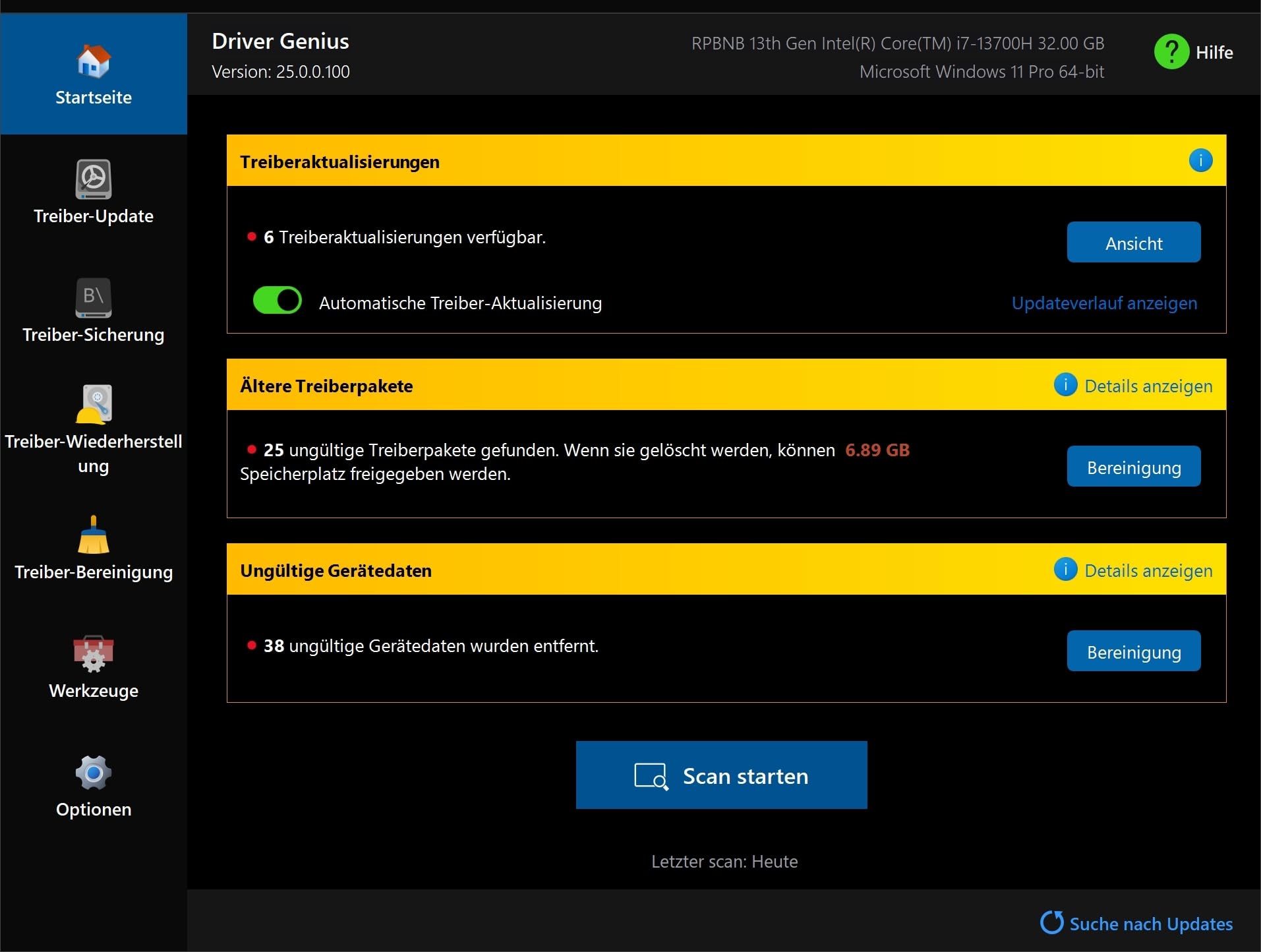Select the Treiber-Wiederherstellung label in sidebar

[94, 454]
